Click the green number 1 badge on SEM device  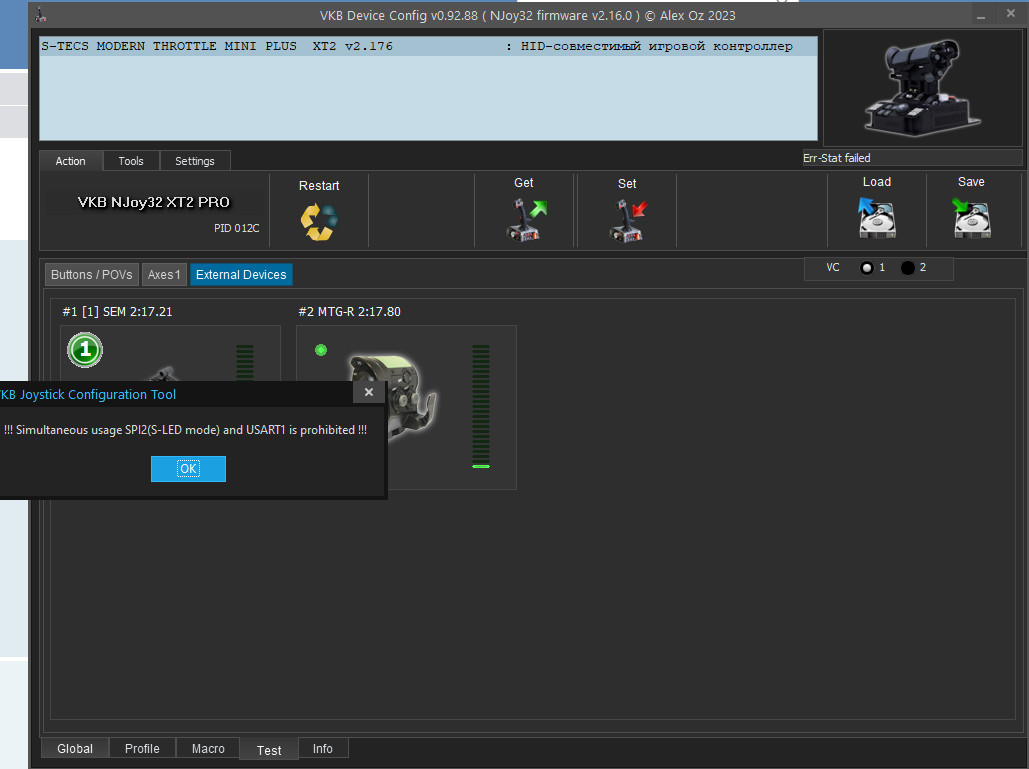click(85, 350)
